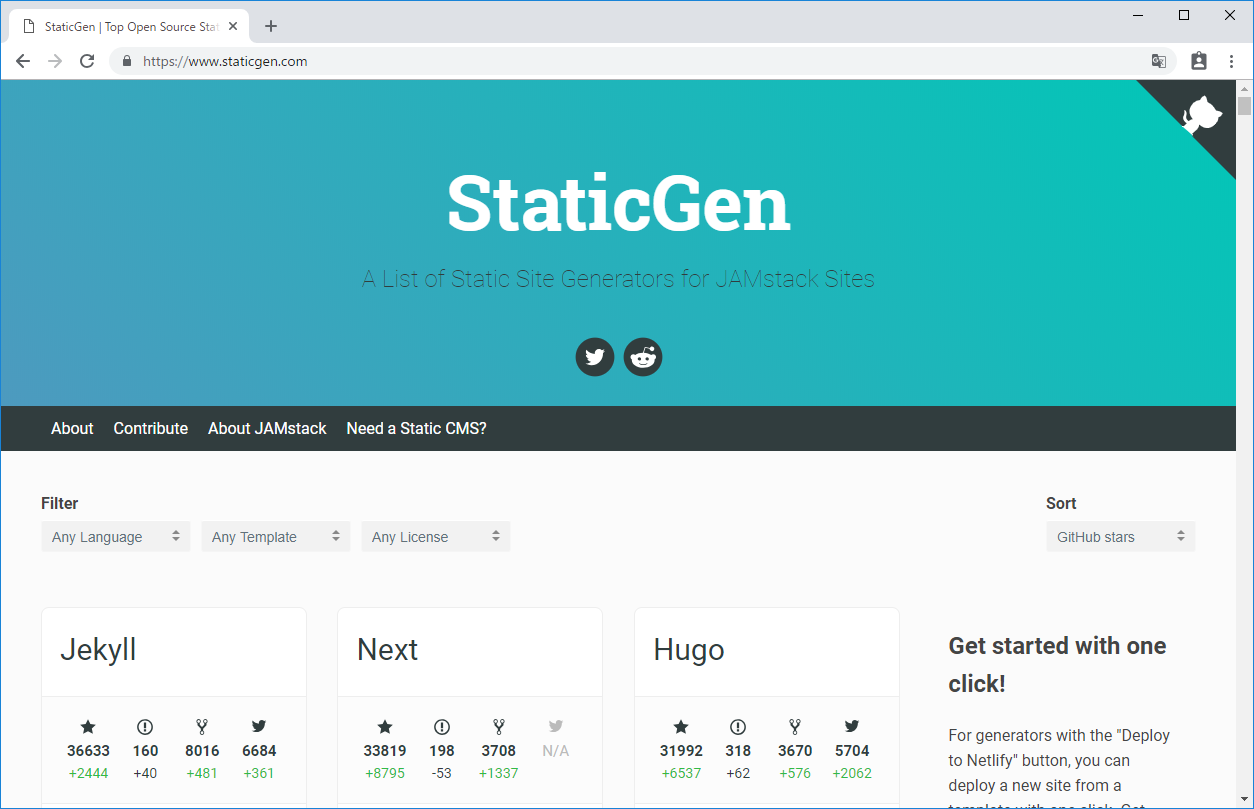
Task: Open the GitHub corner octocat icon
Action: [x=1203, y=115]
